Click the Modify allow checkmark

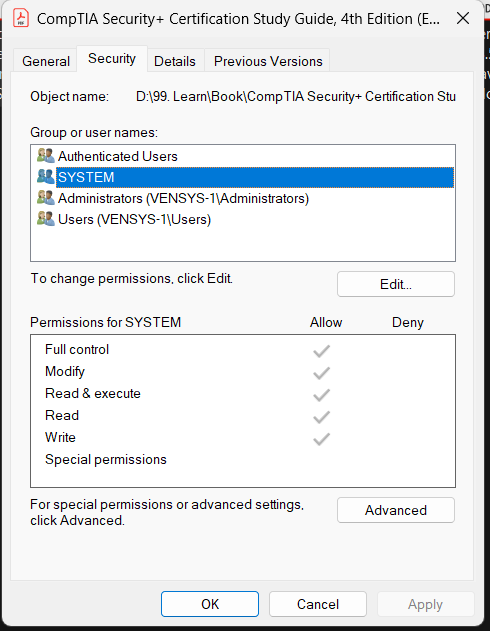(x=321, y=373)
